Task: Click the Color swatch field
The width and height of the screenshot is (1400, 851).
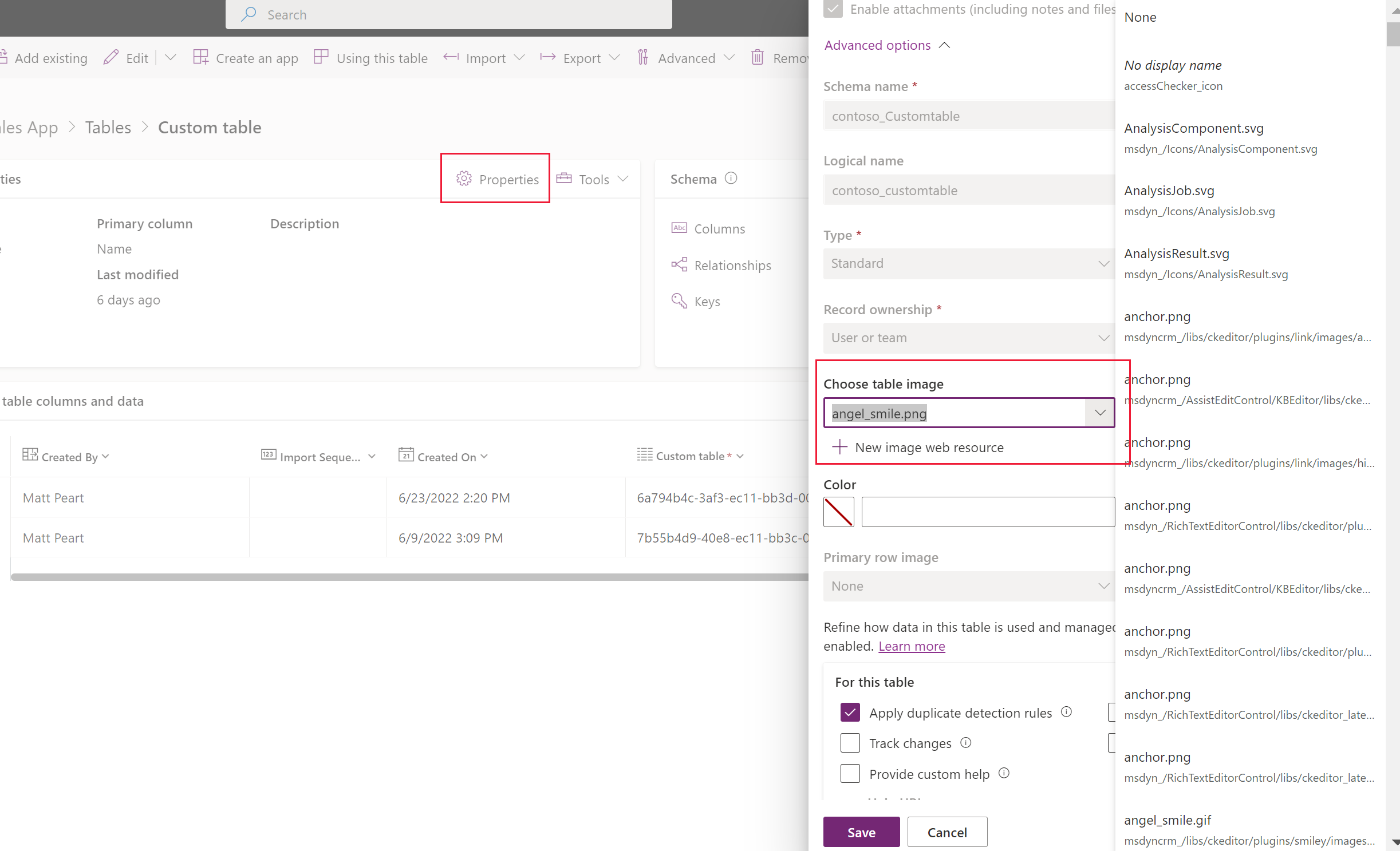Action: [839, 512]
